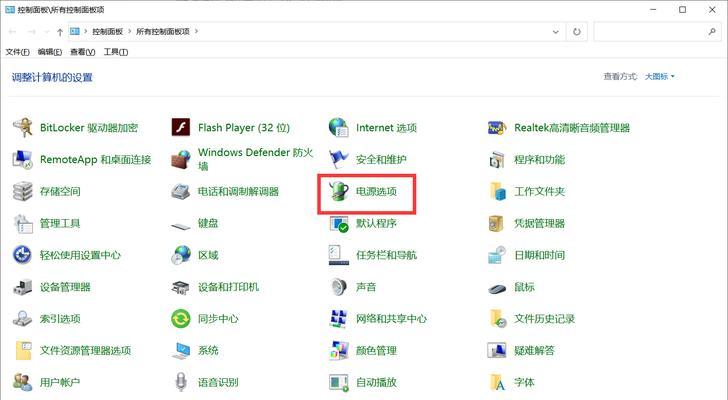This screenshot has width=728, height=400.
Task: Open the 大图标 view mode dropdown
Action: (x=660, y=77)
